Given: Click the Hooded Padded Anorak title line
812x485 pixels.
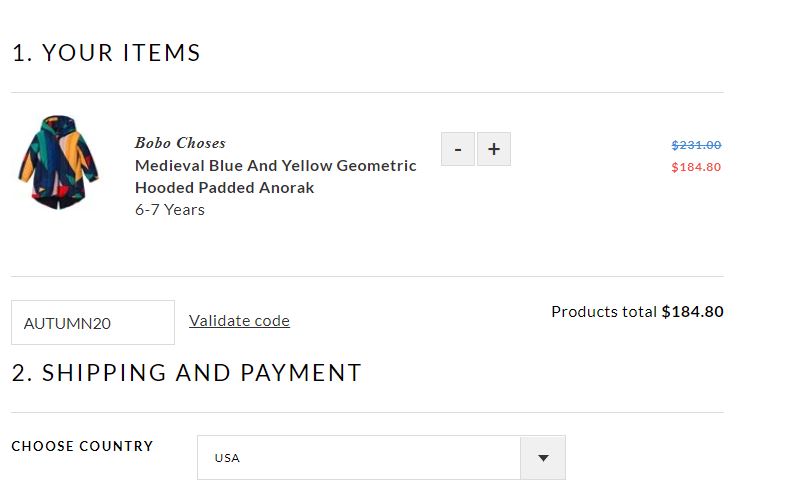Looking at the screenshot, I should tap(224, 187).
